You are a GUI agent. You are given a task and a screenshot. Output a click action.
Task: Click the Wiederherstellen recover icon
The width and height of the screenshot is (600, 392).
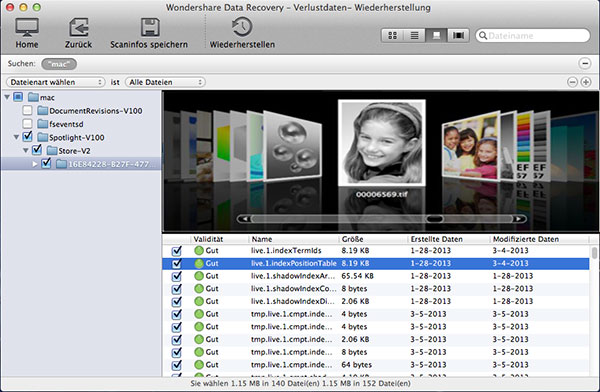pos(242,27)
